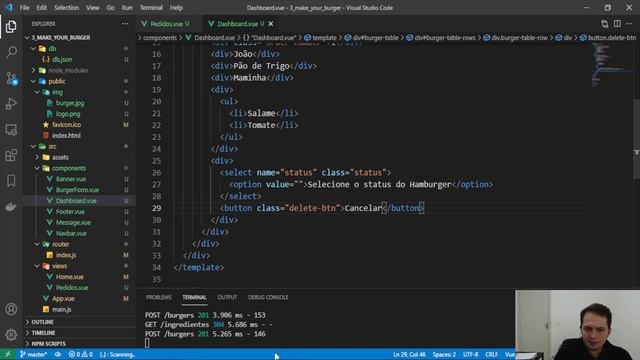This screenshot has height=360, width=640.
Task: Select the Terminal panel tab
Action: (194, 297)
